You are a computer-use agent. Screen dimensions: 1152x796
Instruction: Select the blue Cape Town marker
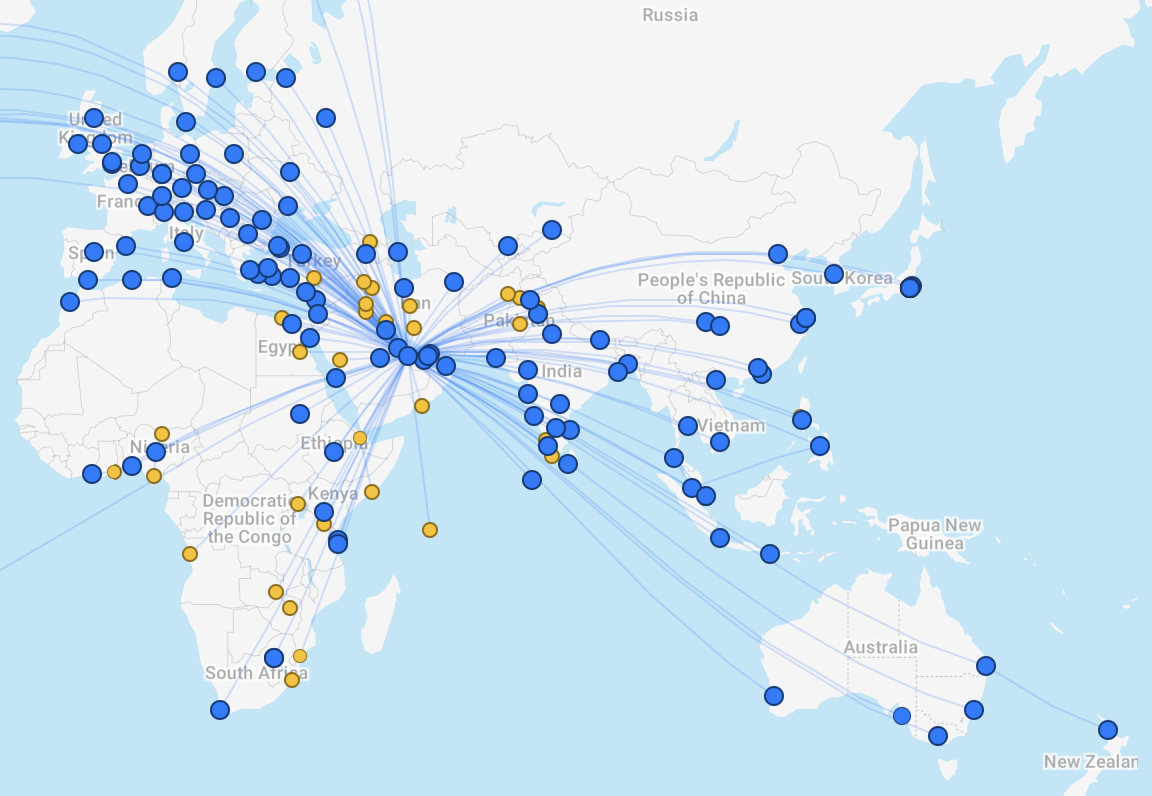(220, 709)
